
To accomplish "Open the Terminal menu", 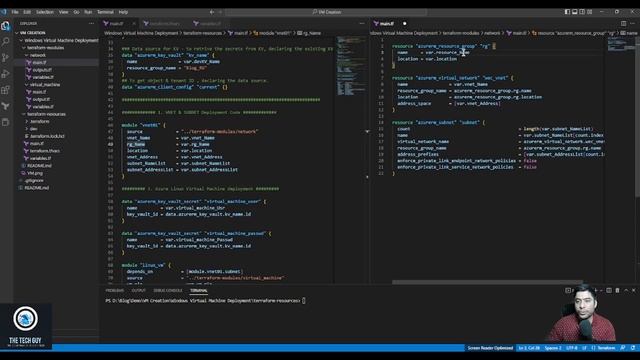I will click(x=106, y=12).
